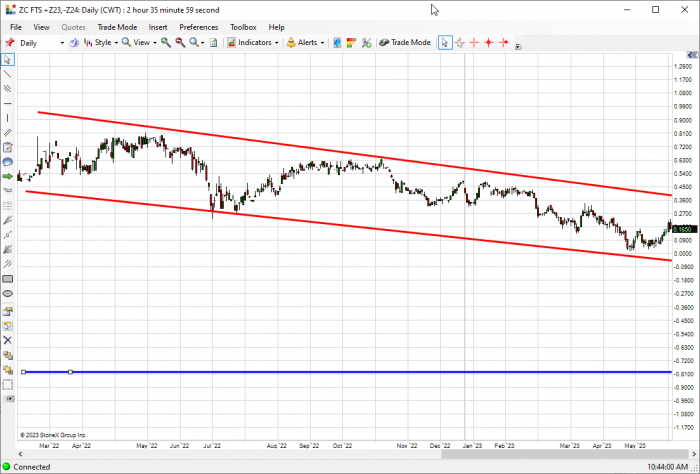Select the vertical line tool
The image size is (700, 474).
(x=8, y=118)
